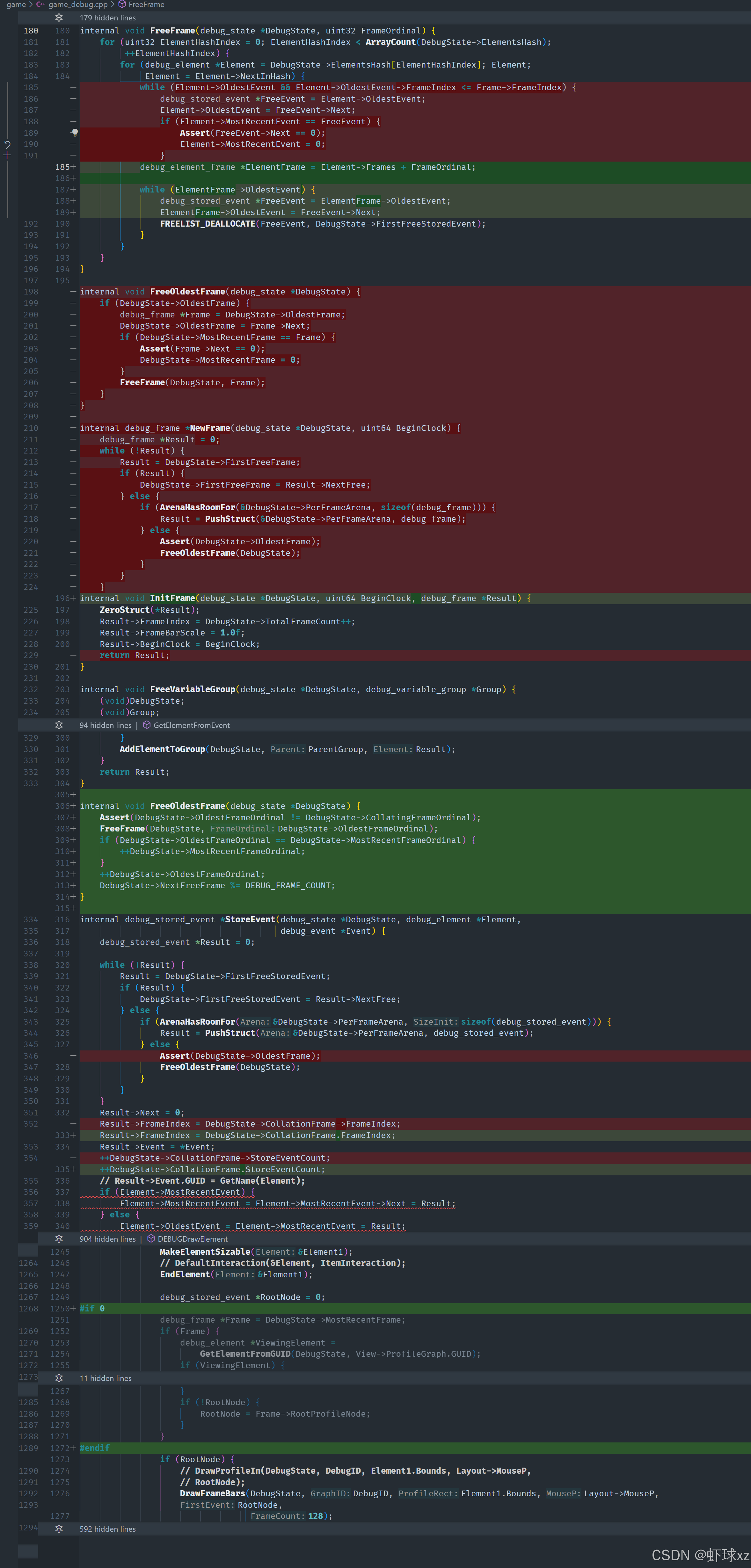Unfold the 11 hidden lines region icon
The width and height of the screenshot is (751, 1568).
(x=59, y=1378)
